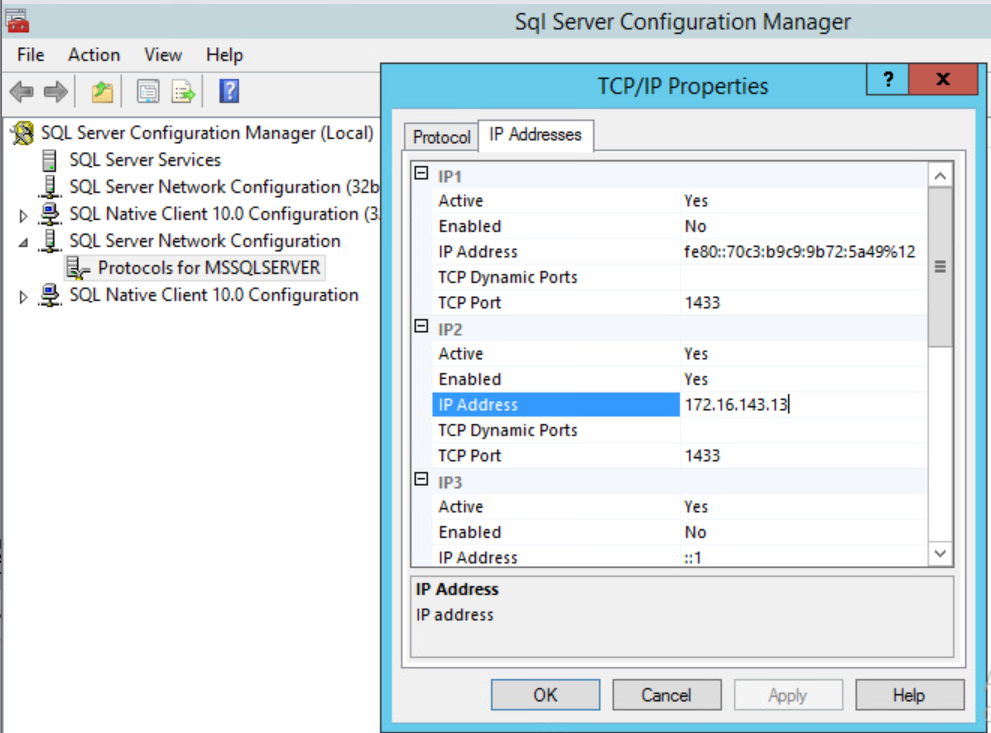Select the IP3 Active row
Image resolution: width=991 pixels, height=733 pixels.
(679, 507)
